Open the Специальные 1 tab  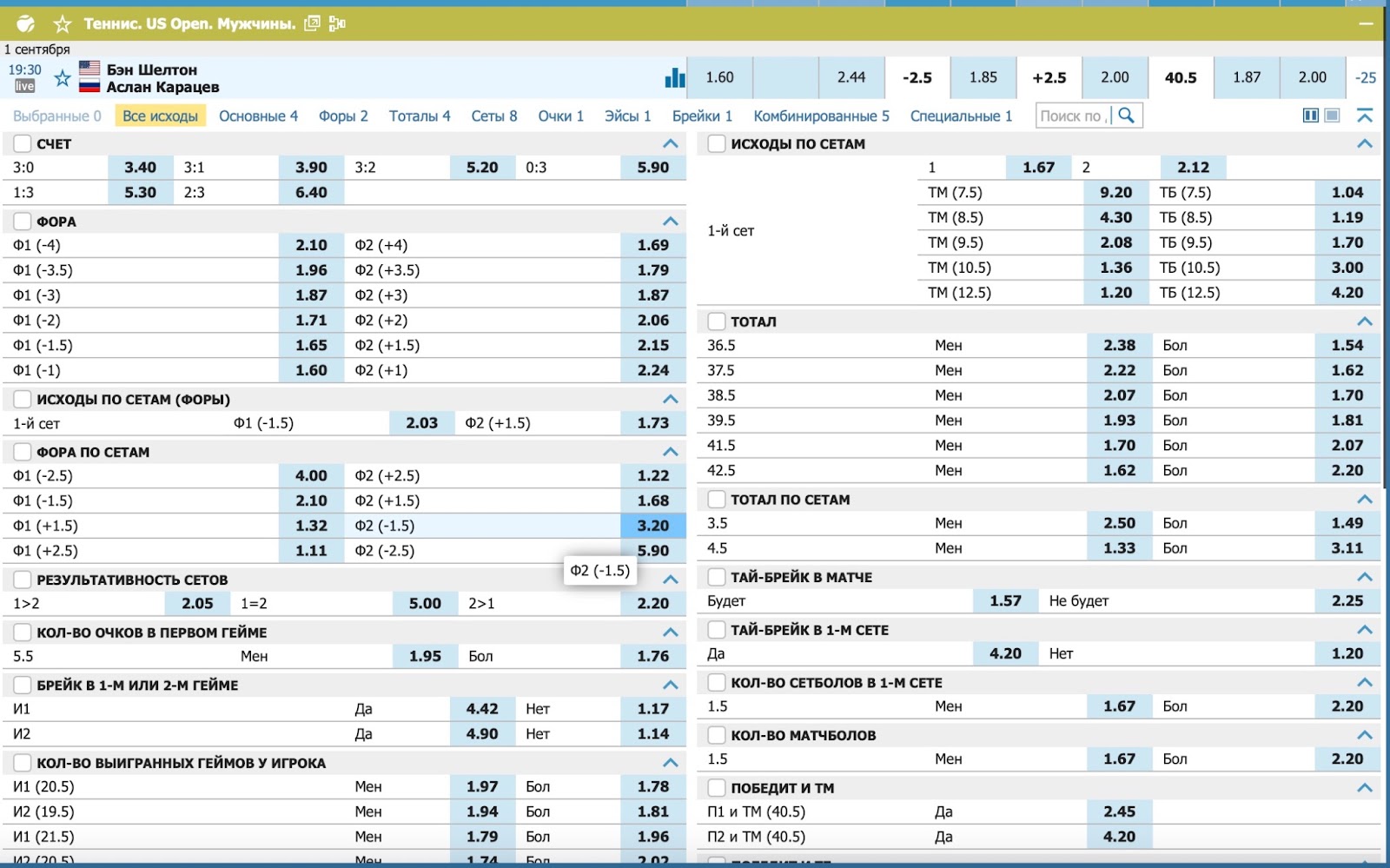[x=961, y=116]
